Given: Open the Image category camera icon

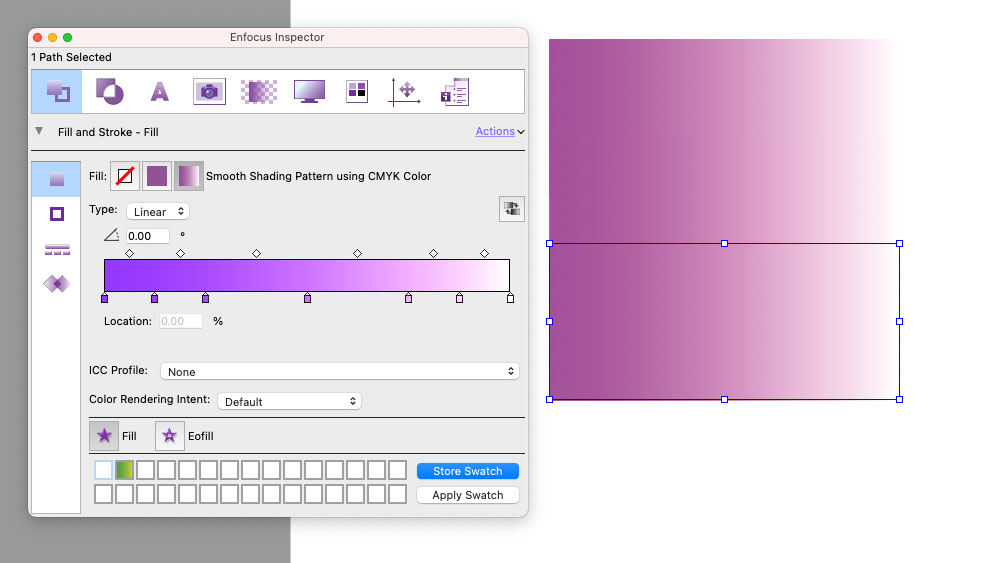Looking at the screenshot, I should pyautogui.click(x=209, y=92).
